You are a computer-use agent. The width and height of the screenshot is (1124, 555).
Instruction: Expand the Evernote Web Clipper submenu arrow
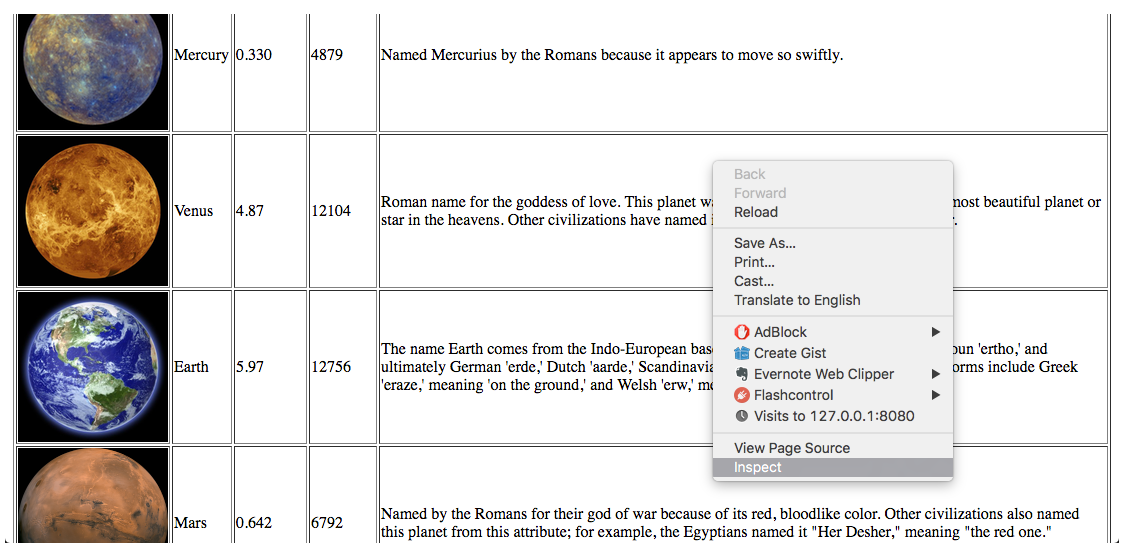click(935, 374)
